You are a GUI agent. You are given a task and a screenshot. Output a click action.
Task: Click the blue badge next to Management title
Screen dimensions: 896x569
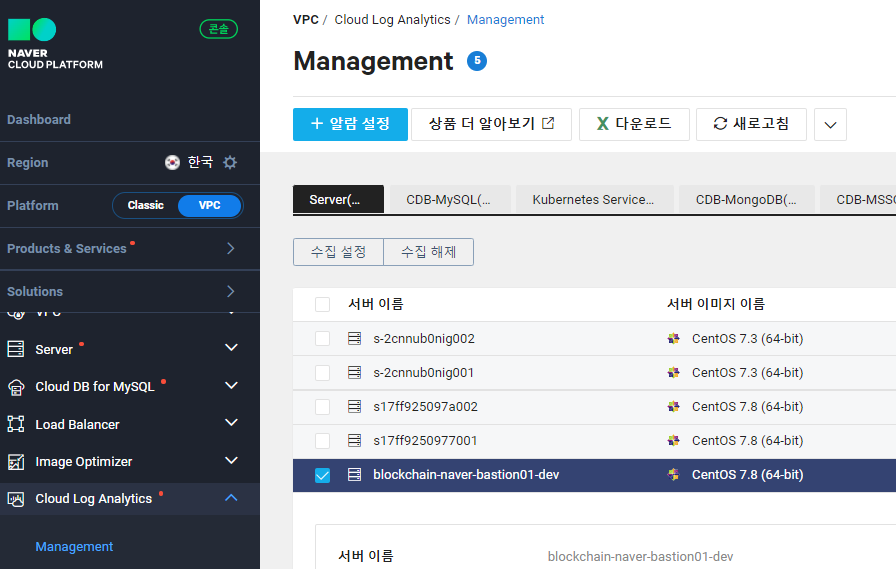[x=477, y=61]
